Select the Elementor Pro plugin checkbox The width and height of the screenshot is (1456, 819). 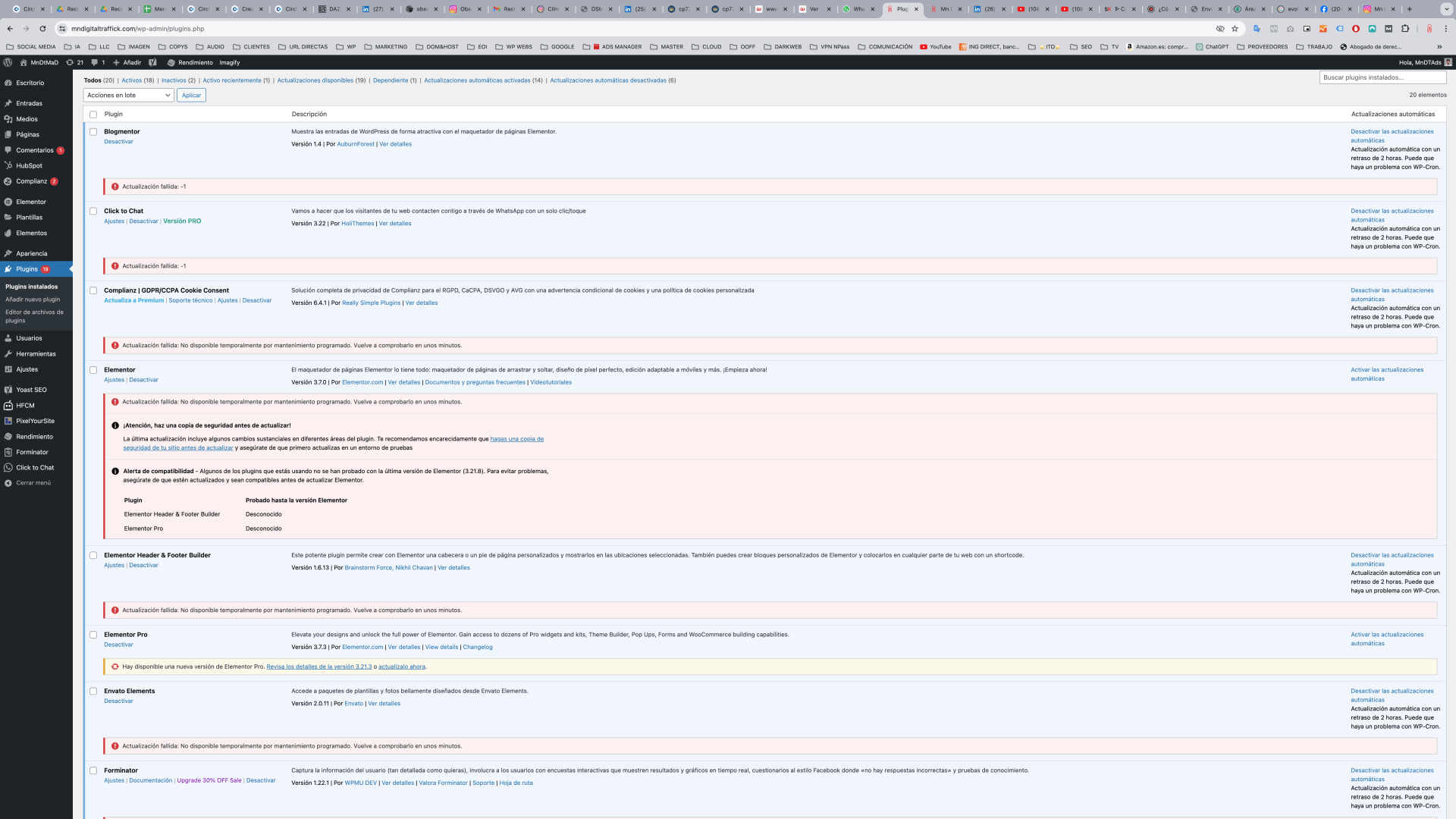point(93,635)
